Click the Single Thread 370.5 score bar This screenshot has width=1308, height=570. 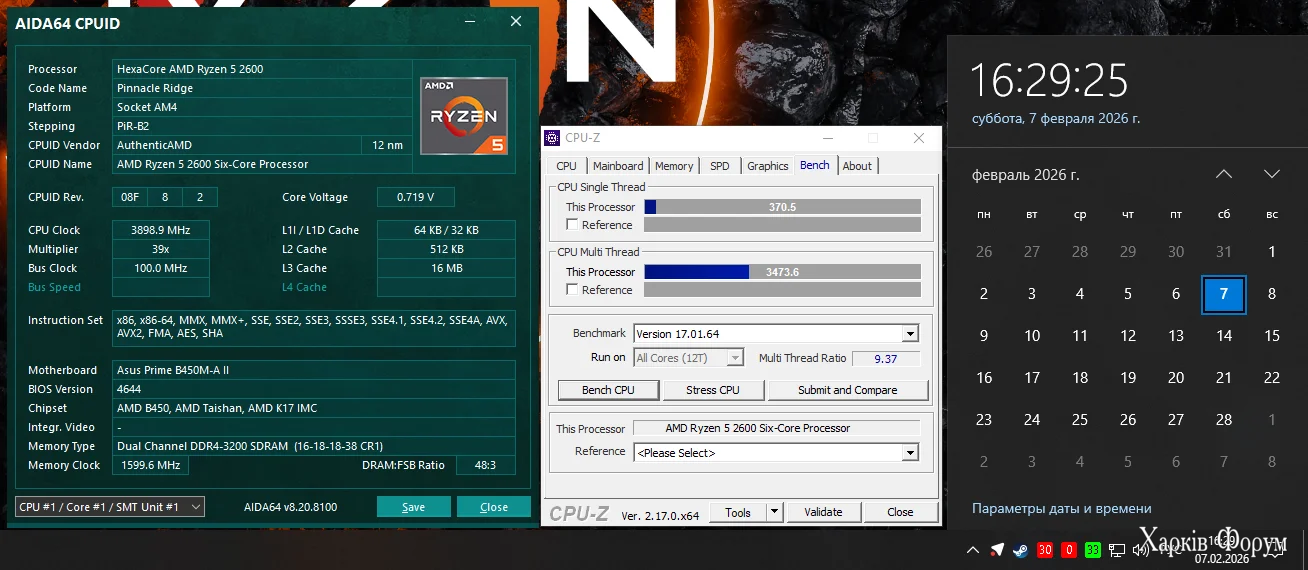(782, 207)
